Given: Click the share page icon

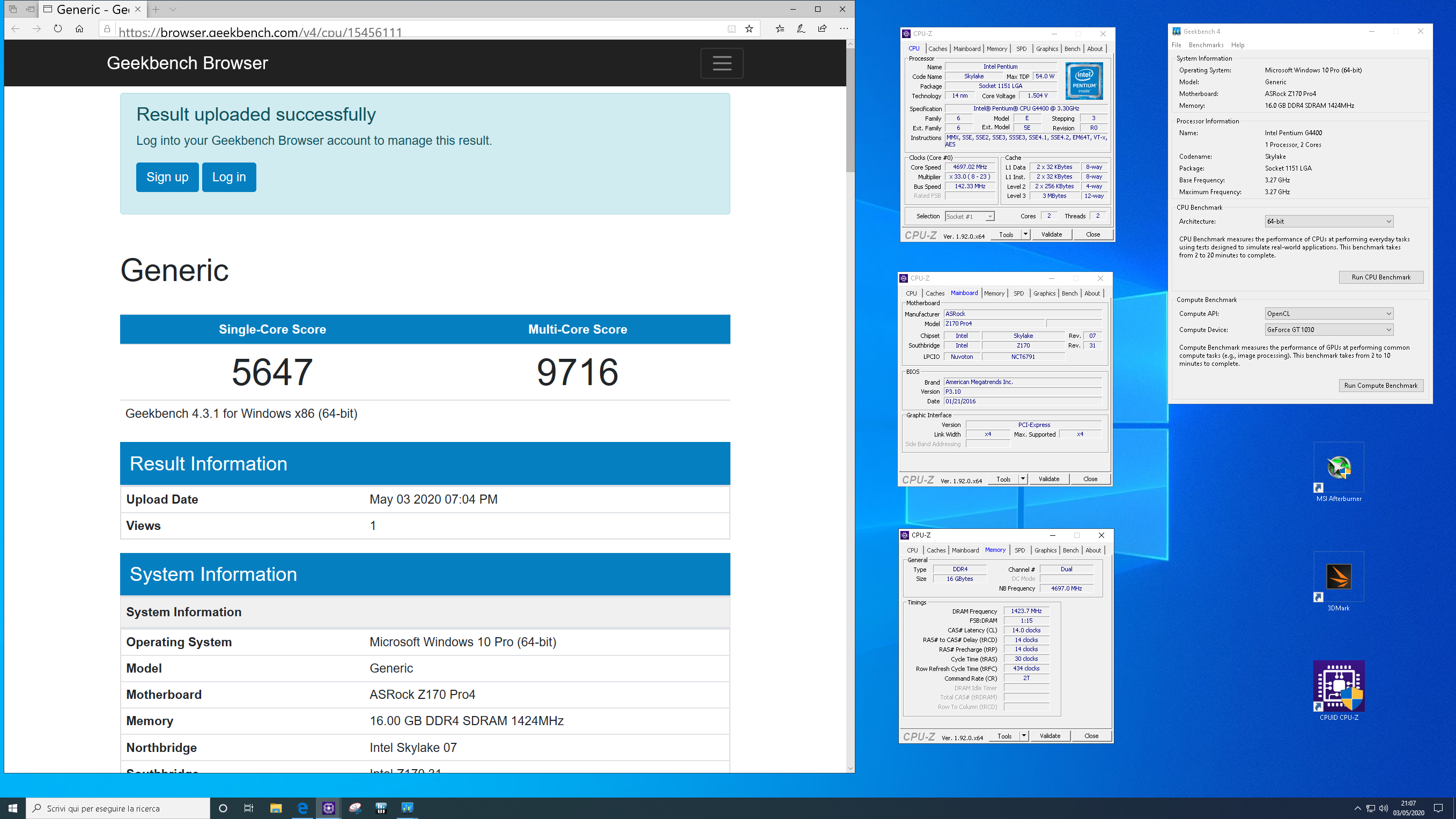Looking at the screenshot, I should 823,28.
